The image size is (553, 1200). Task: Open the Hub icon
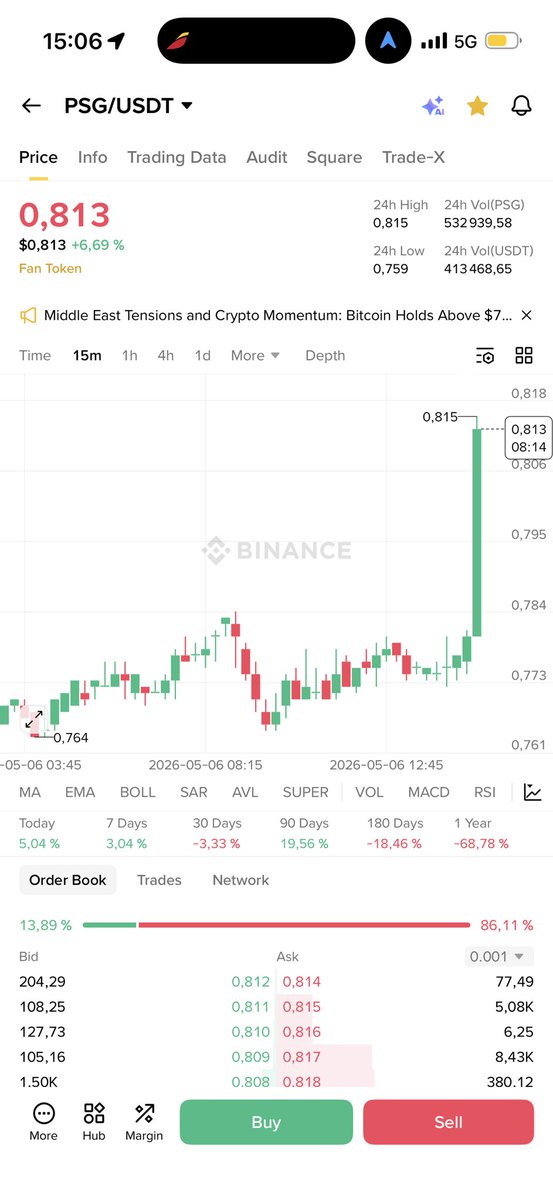94,1121
